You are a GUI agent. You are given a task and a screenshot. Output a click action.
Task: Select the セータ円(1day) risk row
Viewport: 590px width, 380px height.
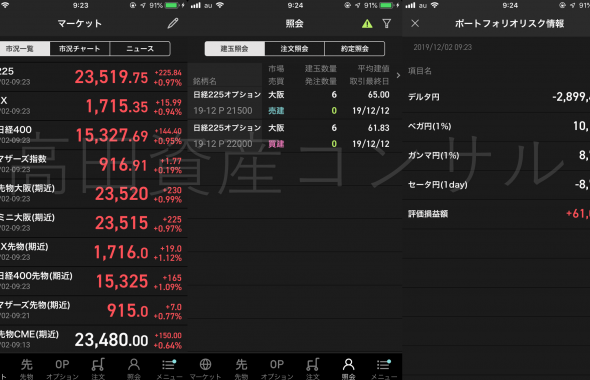(x=496, y=185)
